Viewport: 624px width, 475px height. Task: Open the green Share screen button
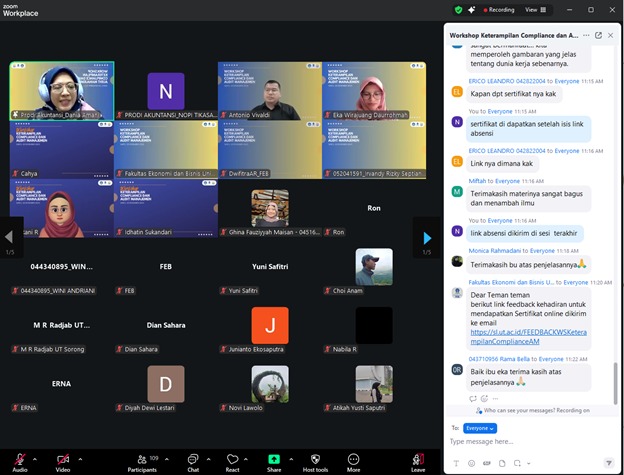click(x=273, y=459)
